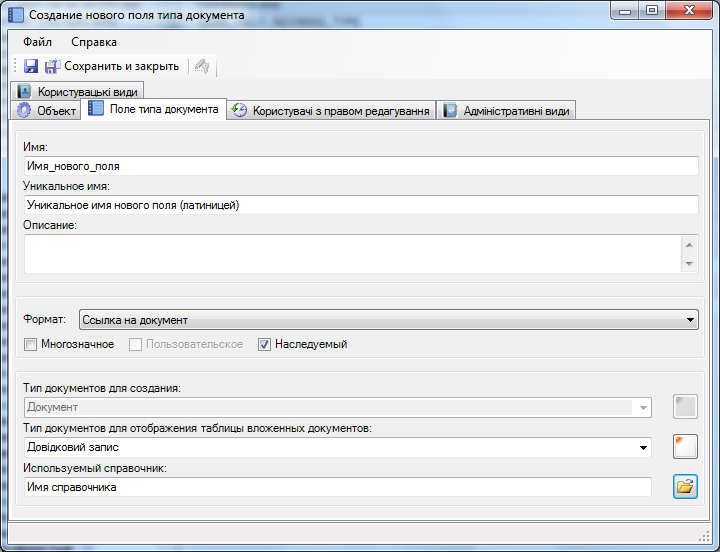Click the Save floppy disk icon
This screenshot has width=720, height=552.
point(31,66)
